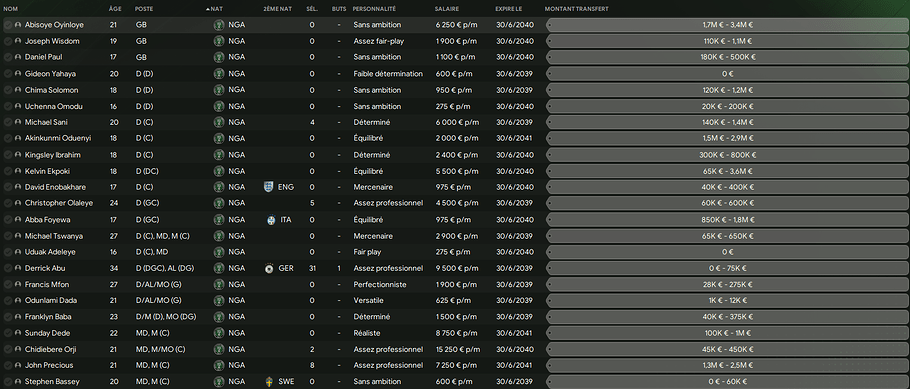Select Uchenna Omodu with his row checkmark
Image resolution: width=910 pixels, height=389 pixels.
click(8, 106)
